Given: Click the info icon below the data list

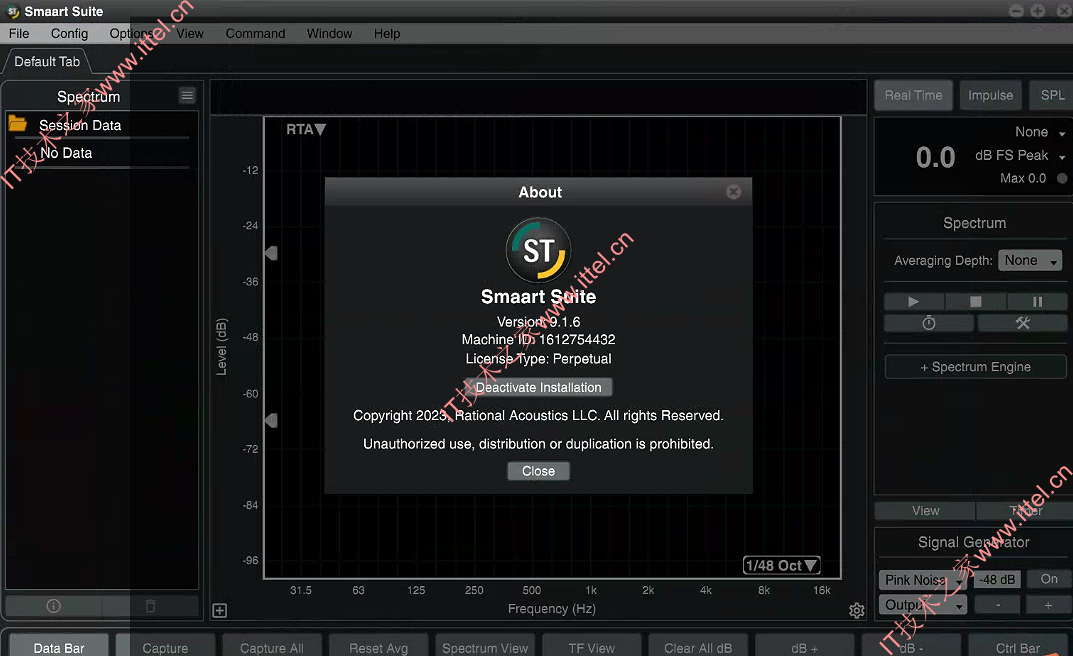Looking at the screenshot, I should [53, 606].
